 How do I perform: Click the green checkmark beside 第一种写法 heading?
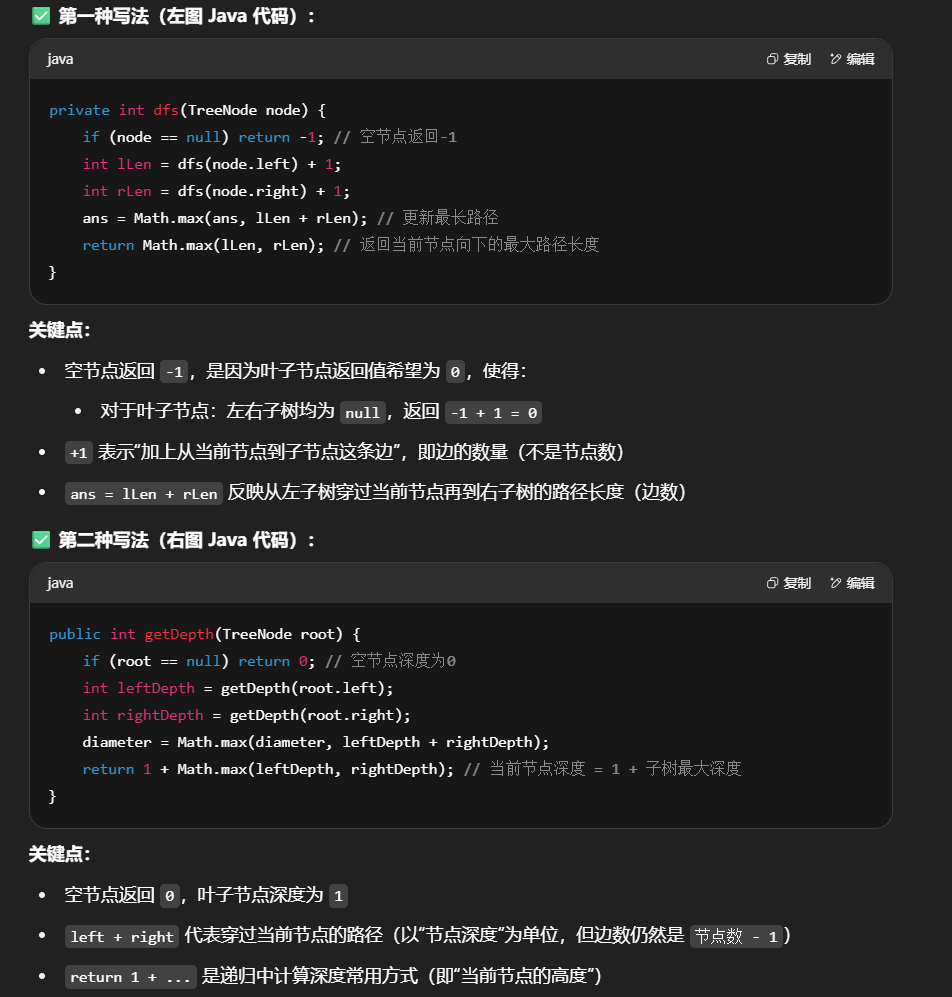pyautogui.click(x=41, y=16)
